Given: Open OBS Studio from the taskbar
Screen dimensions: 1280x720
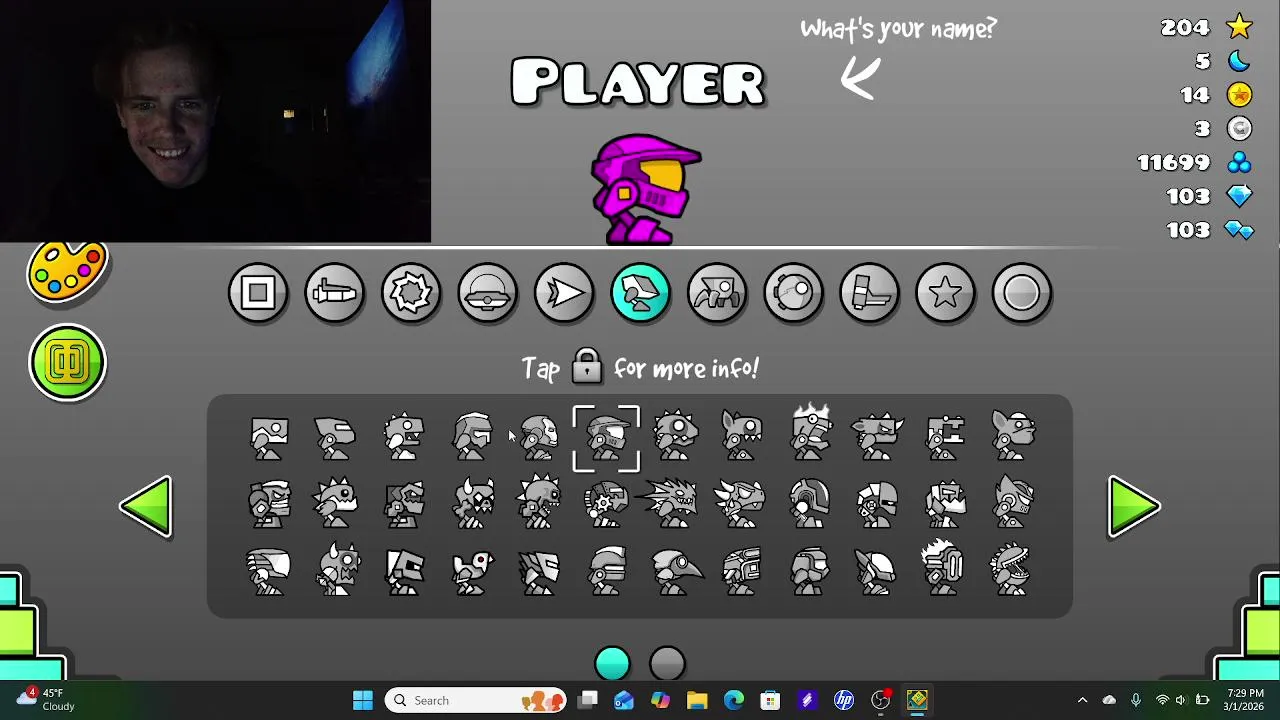Looking at the screenshot, I should (880, 700).
